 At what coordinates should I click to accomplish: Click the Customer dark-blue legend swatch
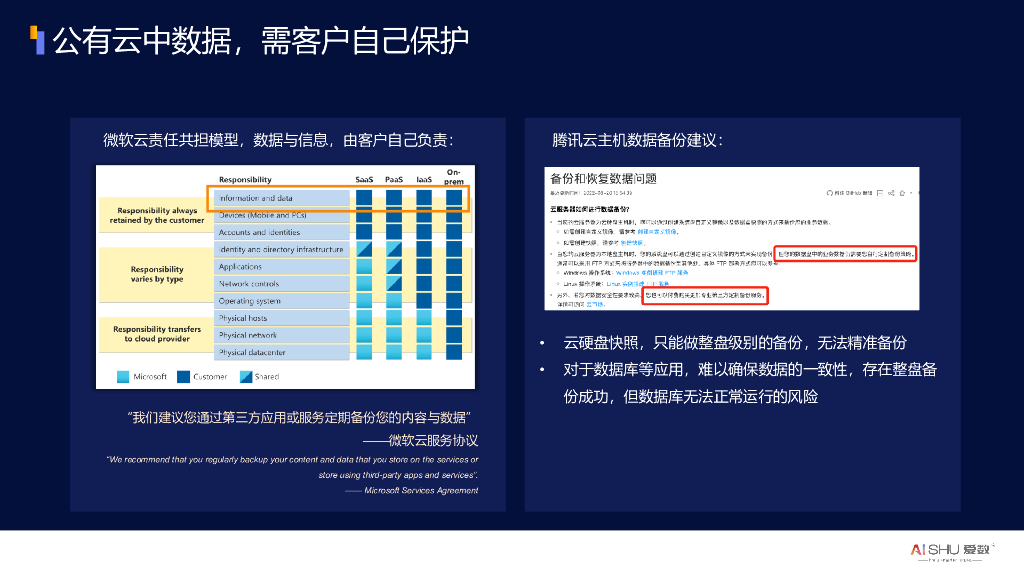[184, 377]
